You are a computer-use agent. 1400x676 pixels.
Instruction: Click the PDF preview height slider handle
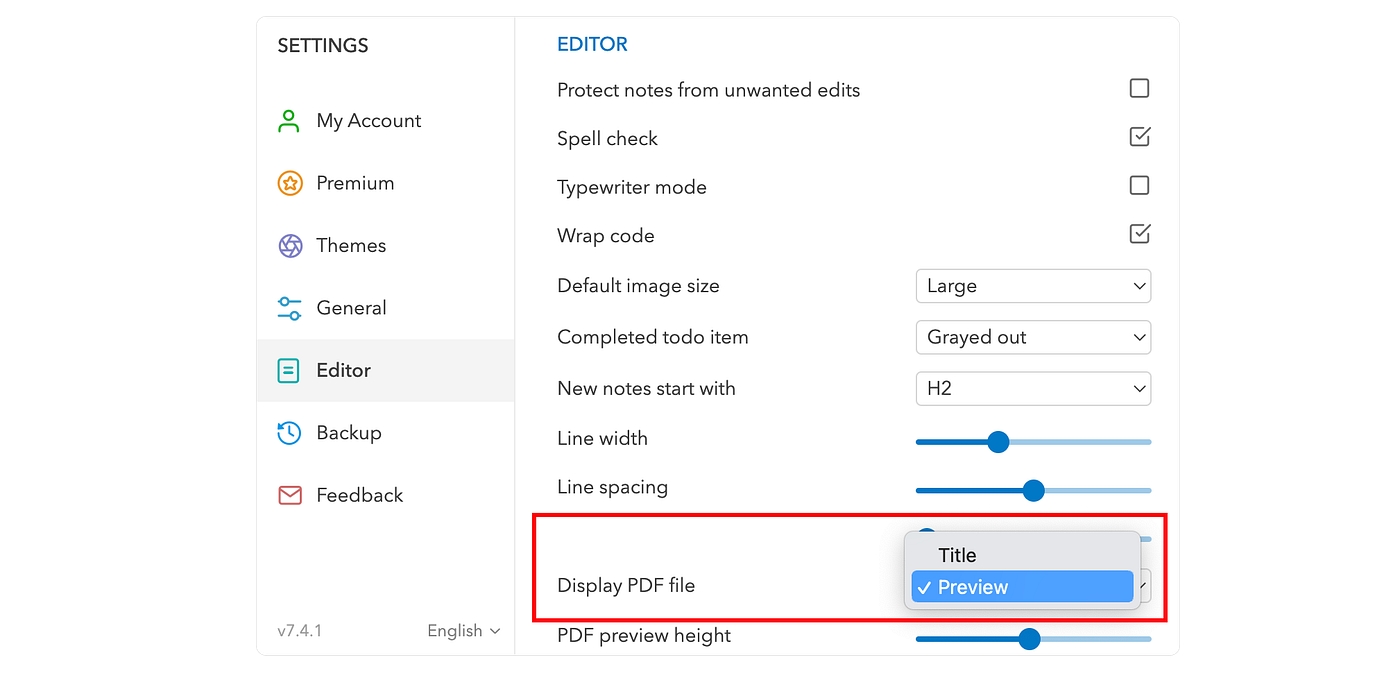[1029, 639]
